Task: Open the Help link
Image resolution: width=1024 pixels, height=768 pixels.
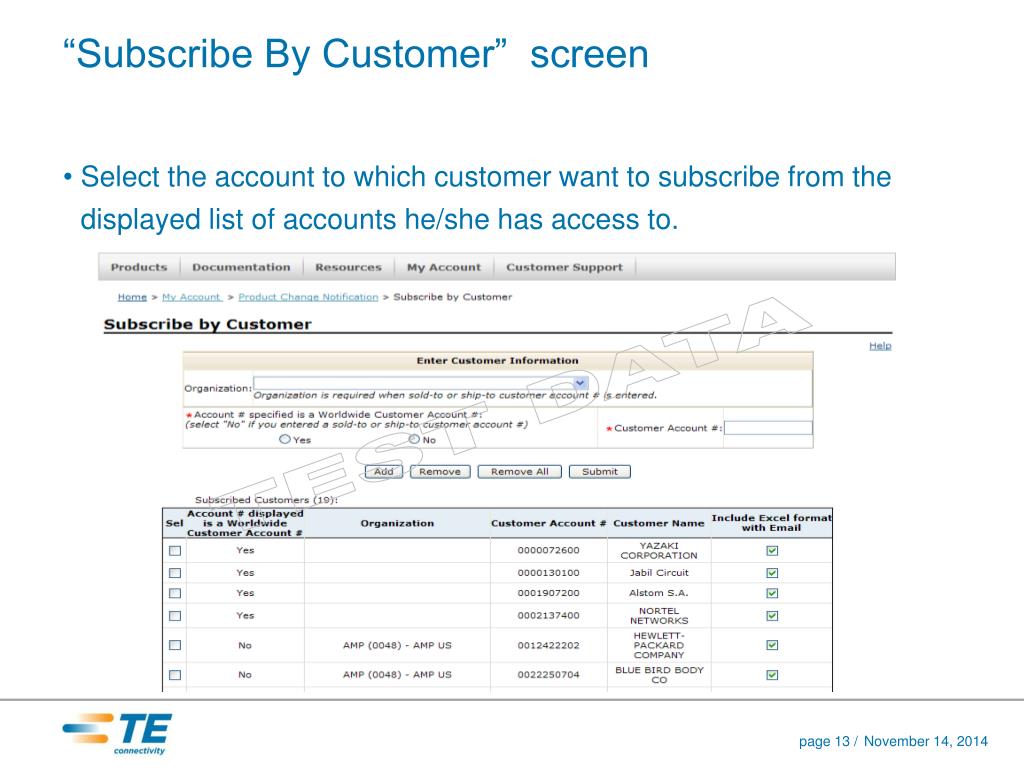Action: tap(880, 346)
